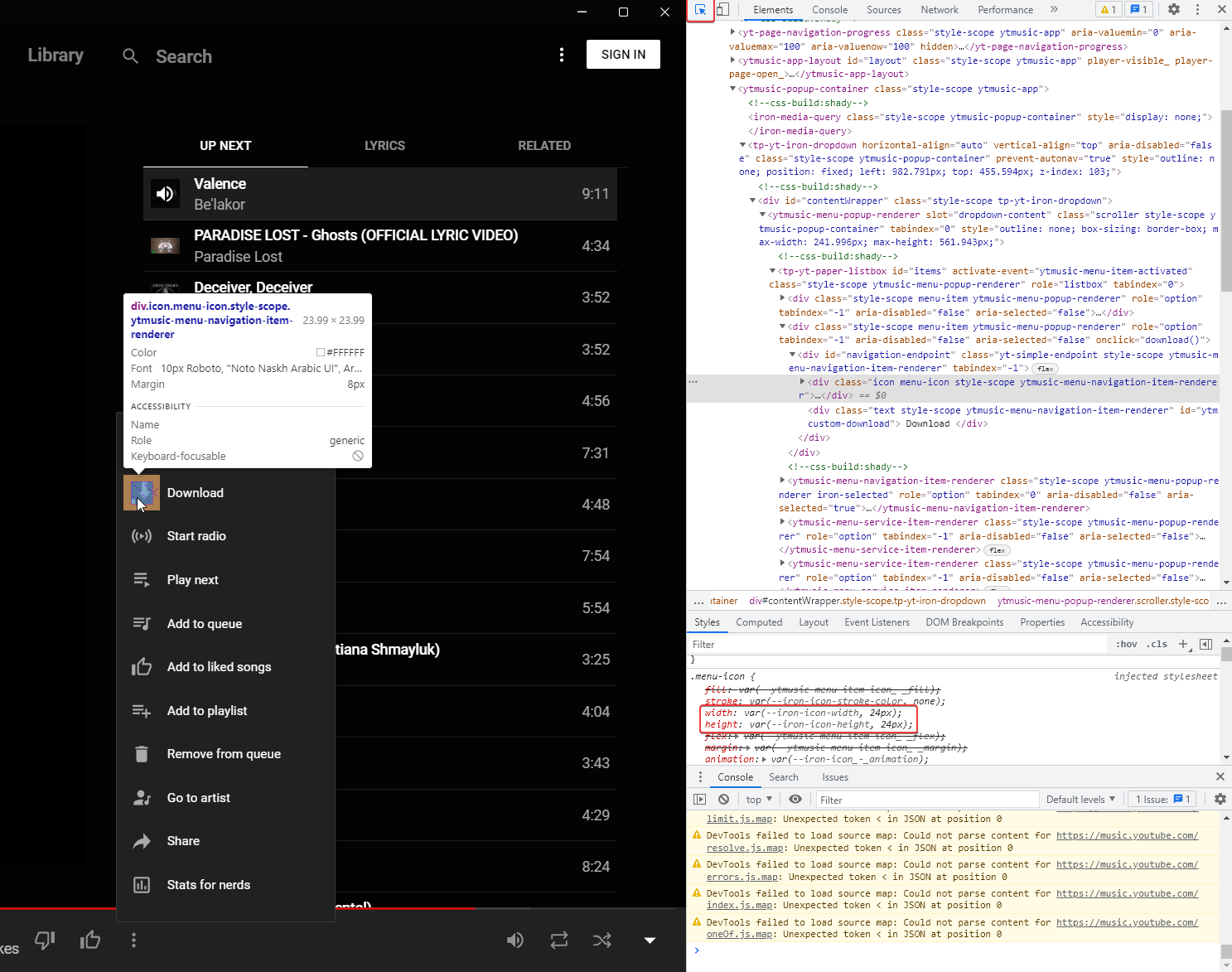Enable shuffle playback
Viewport: 1232px width, 972px height.
pyautogui.click(x=602, y=940)
